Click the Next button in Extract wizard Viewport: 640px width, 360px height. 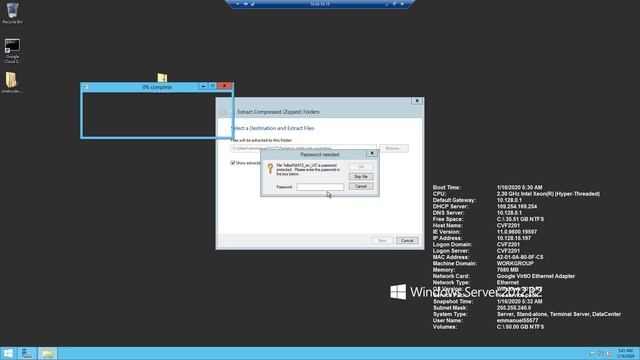pos(382,240)
